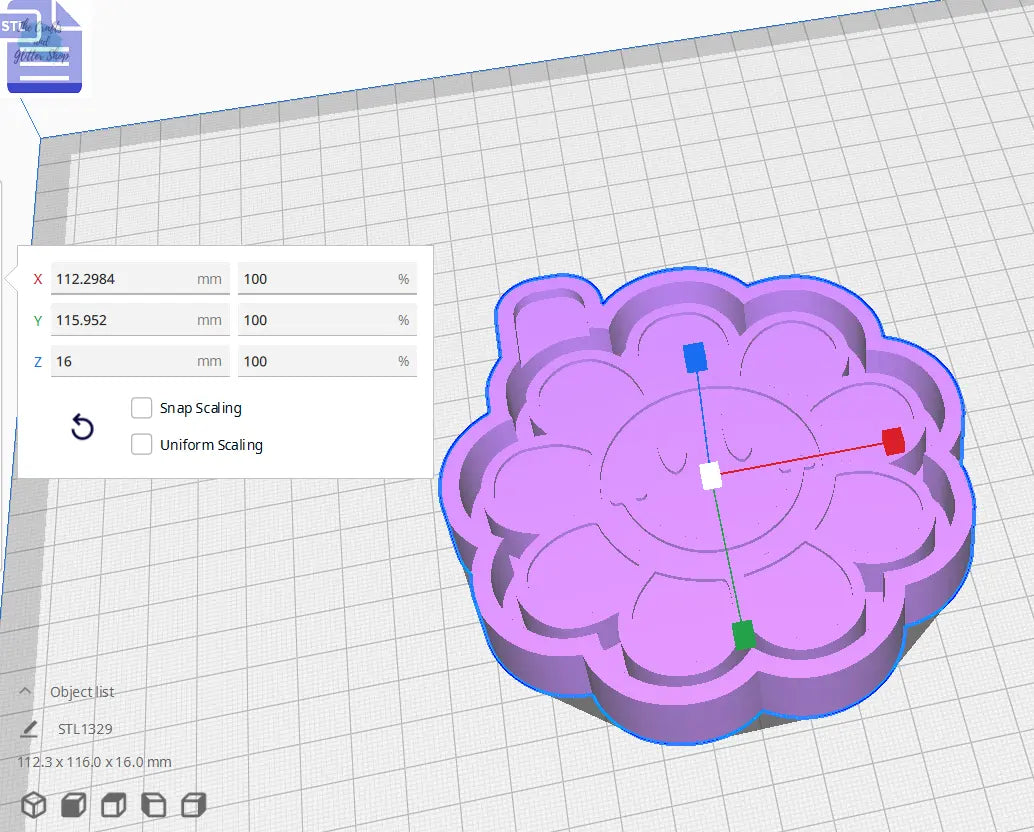Viewport: 1034px width, 832px height.
Task: Click the STL Glitter Shop logo thumbnail
Action: click(45, 48)
